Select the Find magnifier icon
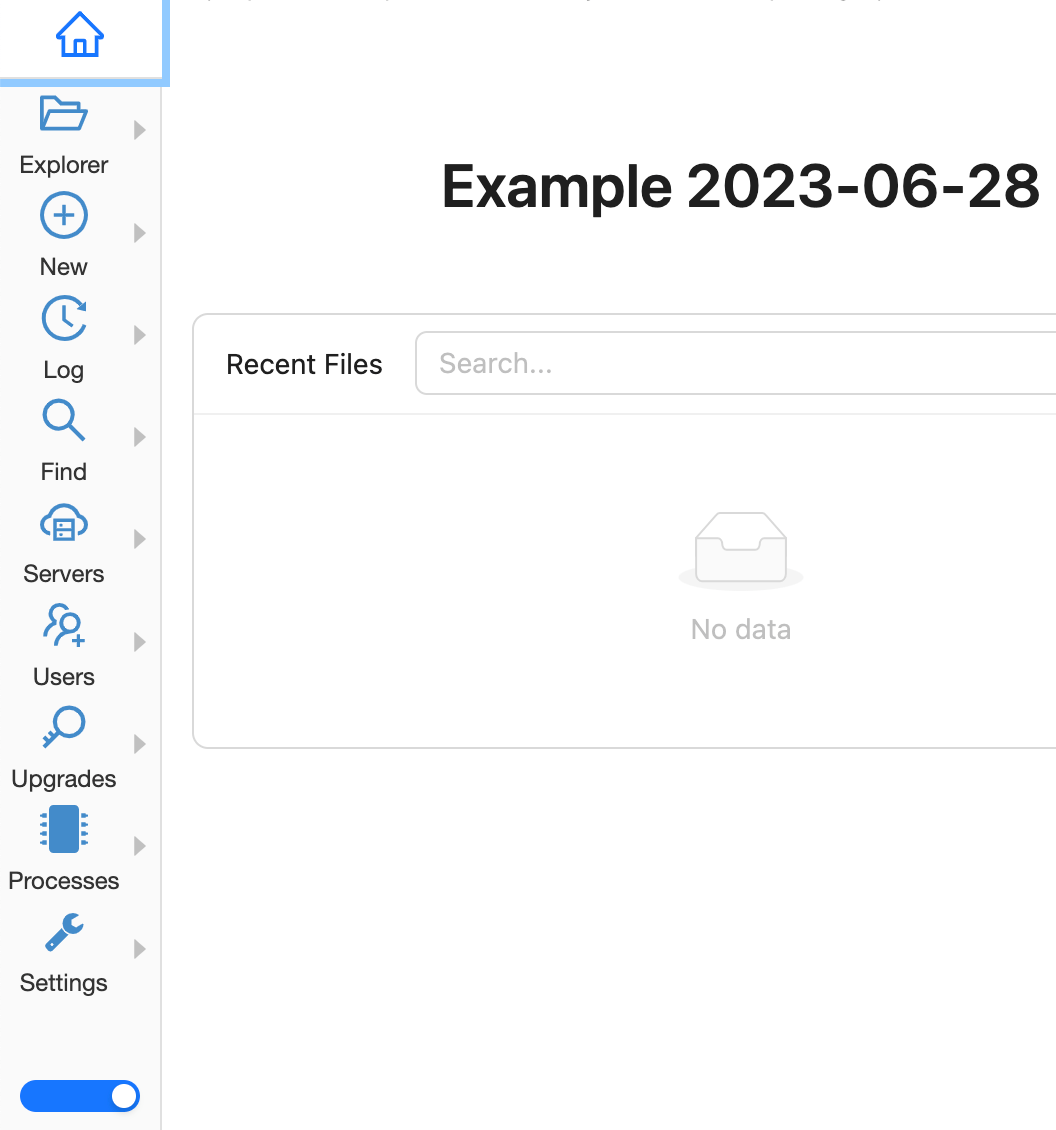The height and width of the screenshot is (1130, 1056). 63,419
